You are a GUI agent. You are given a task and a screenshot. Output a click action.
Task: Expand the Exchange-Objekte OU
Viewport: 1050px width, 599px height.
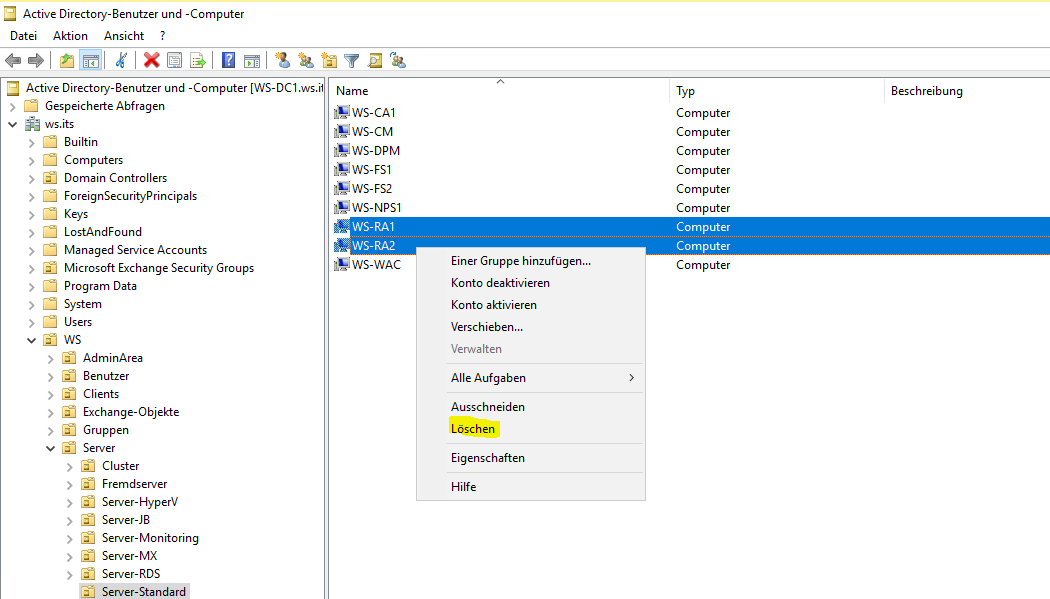[x=50, y=412]
